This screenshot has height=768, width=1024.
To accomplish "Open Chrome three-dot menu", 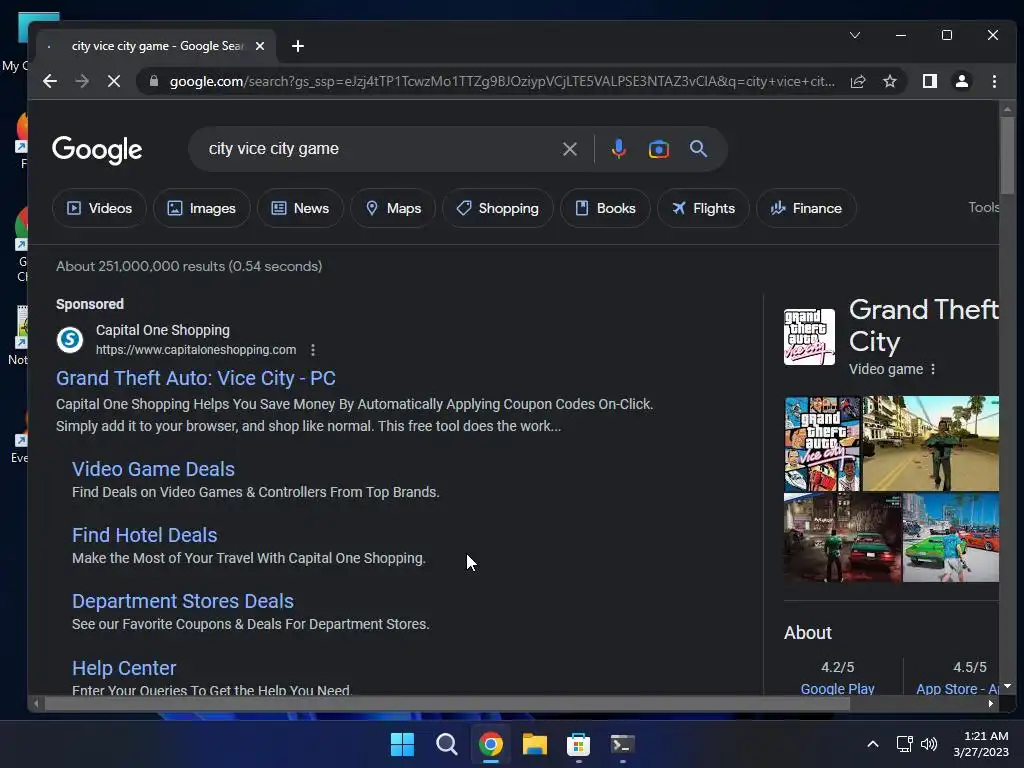I will coord(994,81).
